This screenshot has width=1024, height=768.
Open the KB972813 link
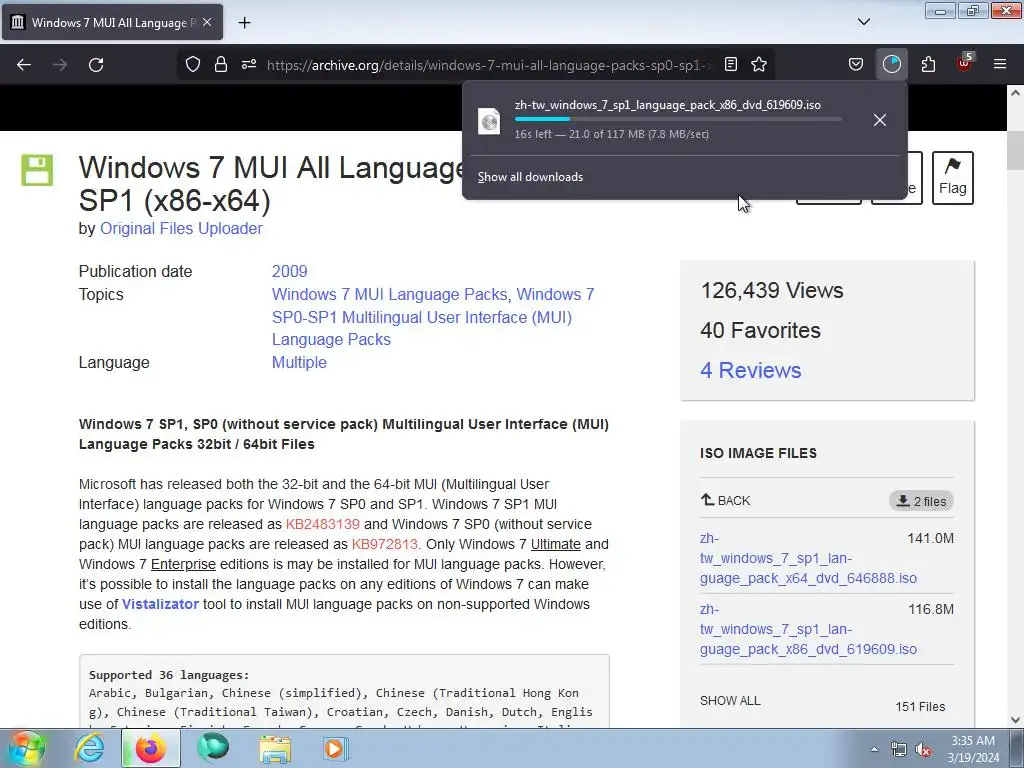click(384, 544)
